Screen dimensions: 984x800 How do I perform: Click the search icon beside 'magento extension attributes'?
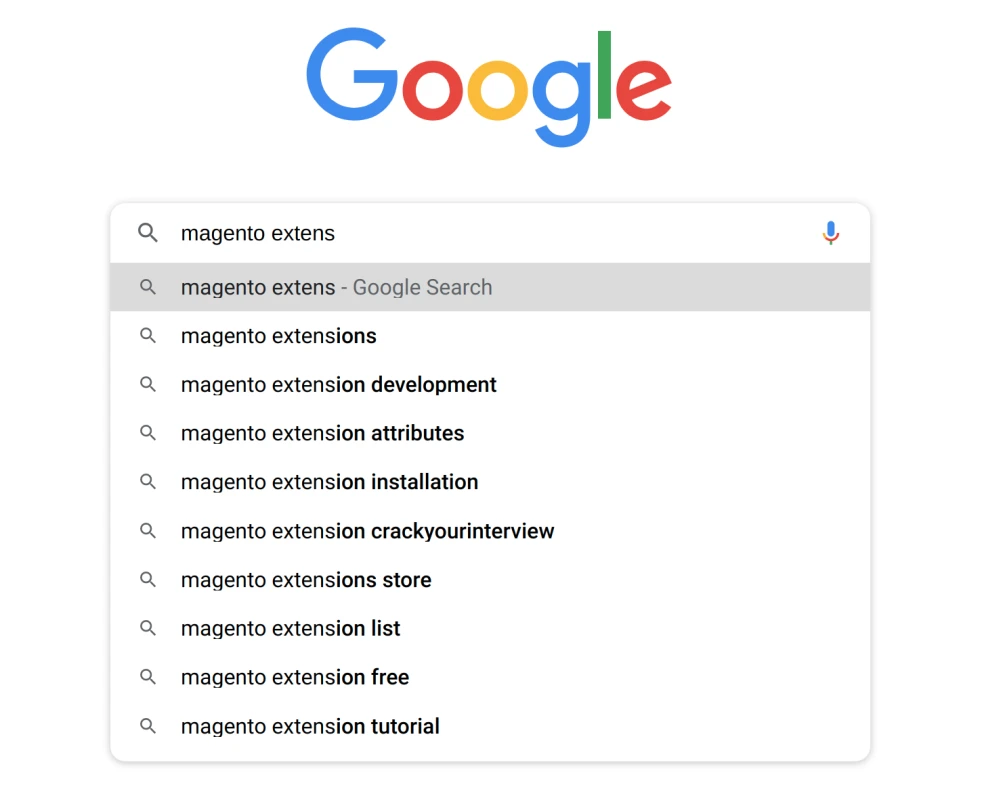point(147,433)
